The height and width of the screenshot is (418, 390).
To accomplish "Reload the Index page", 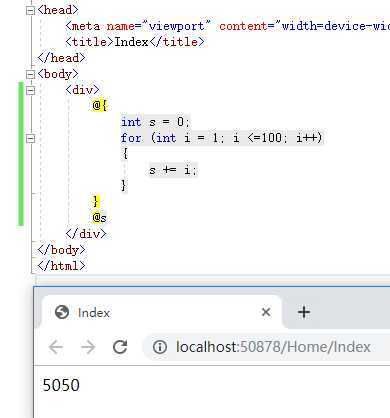I will pyautogui.click(x=120, y=347).
